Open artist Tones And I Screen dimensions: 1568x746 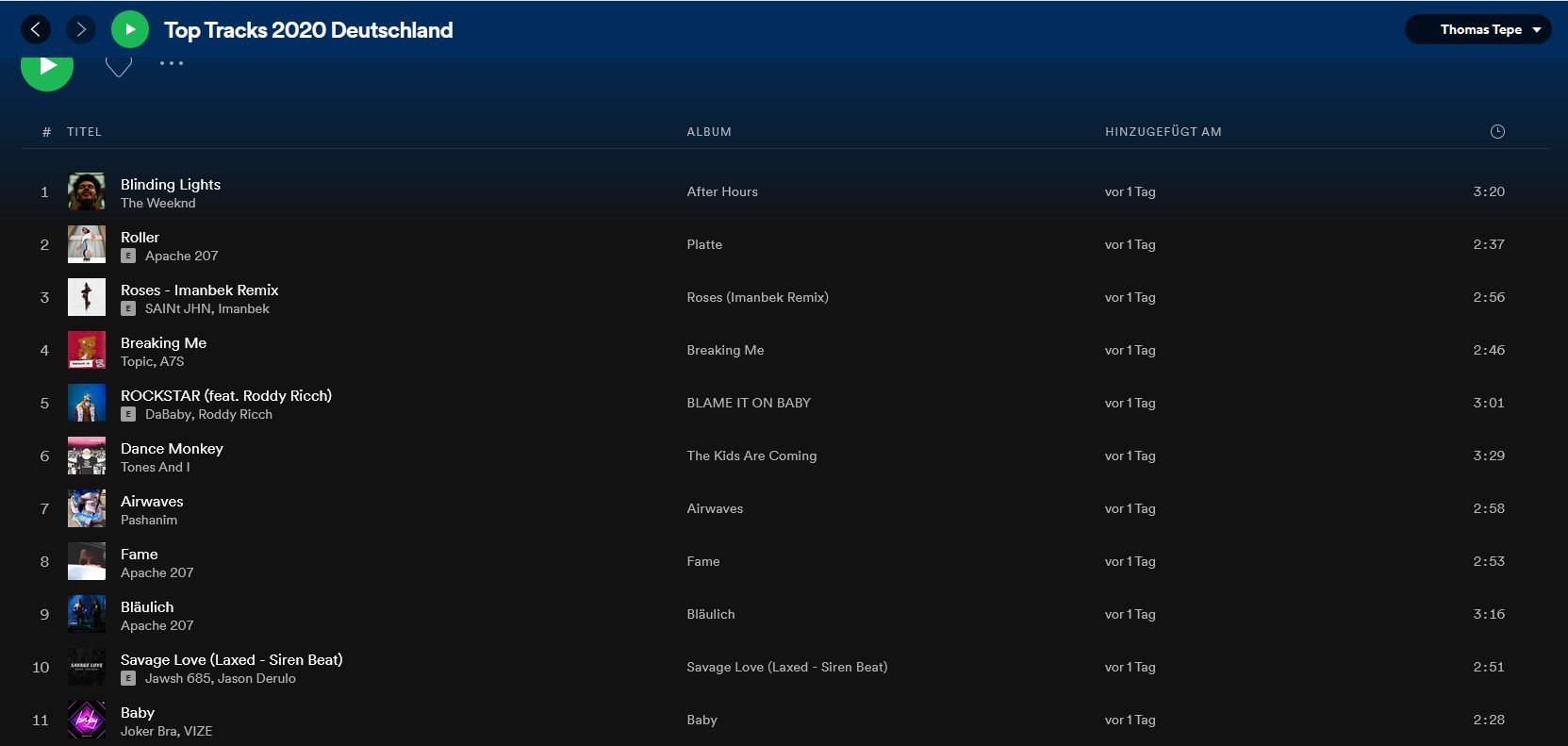pyautogui.click(x=156, y=467)
